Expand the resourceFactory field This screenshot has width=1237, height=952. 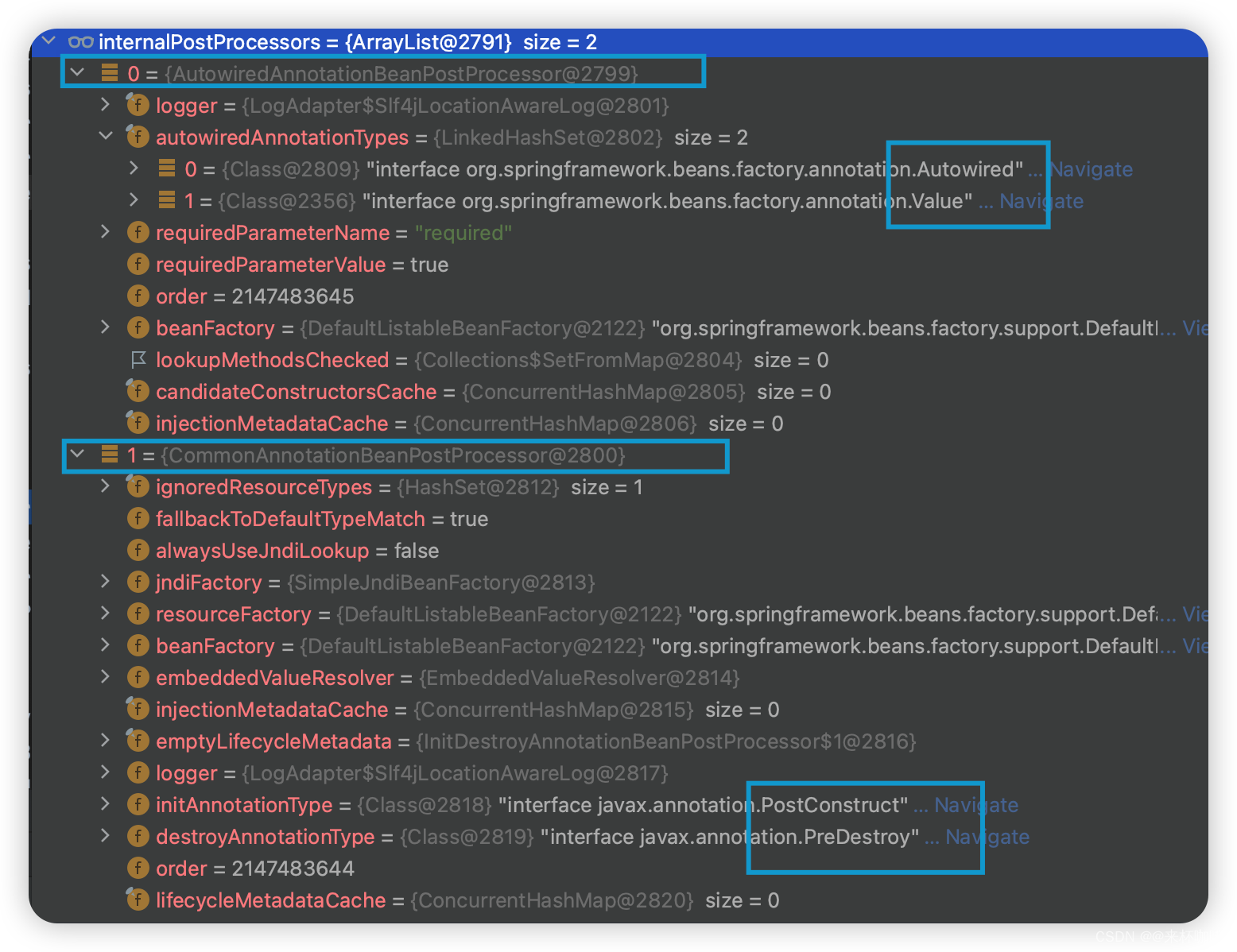tap(105, 613)
